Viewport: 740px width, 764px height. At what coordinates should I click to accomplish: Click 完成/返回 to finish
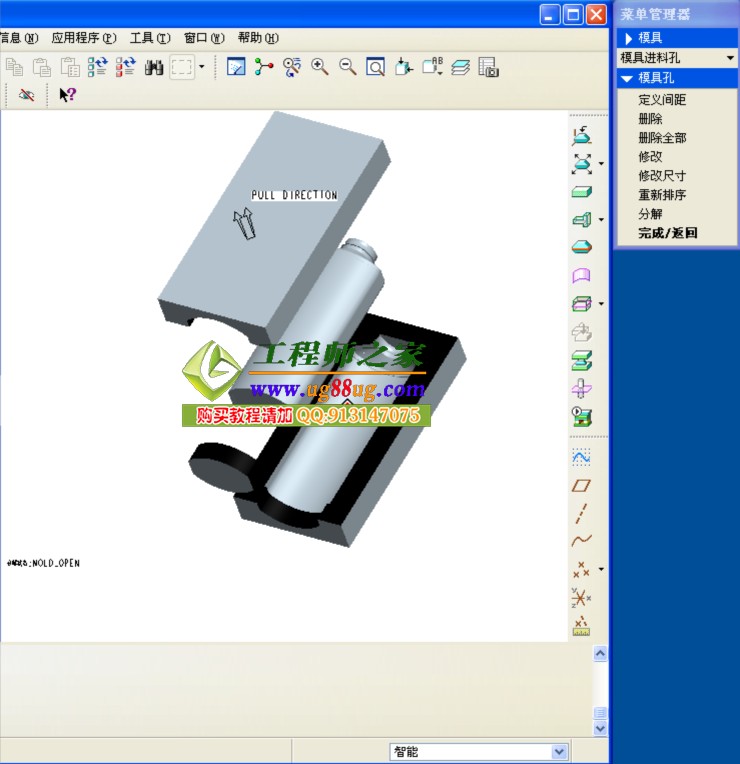(x=667, y=233)
